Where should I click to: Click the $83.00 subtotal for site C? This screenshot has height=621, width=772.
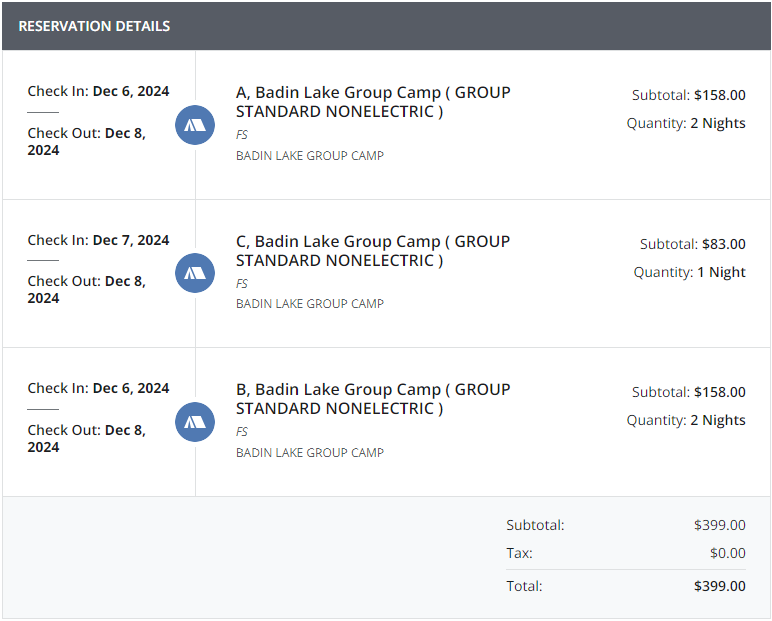[723, 244]
